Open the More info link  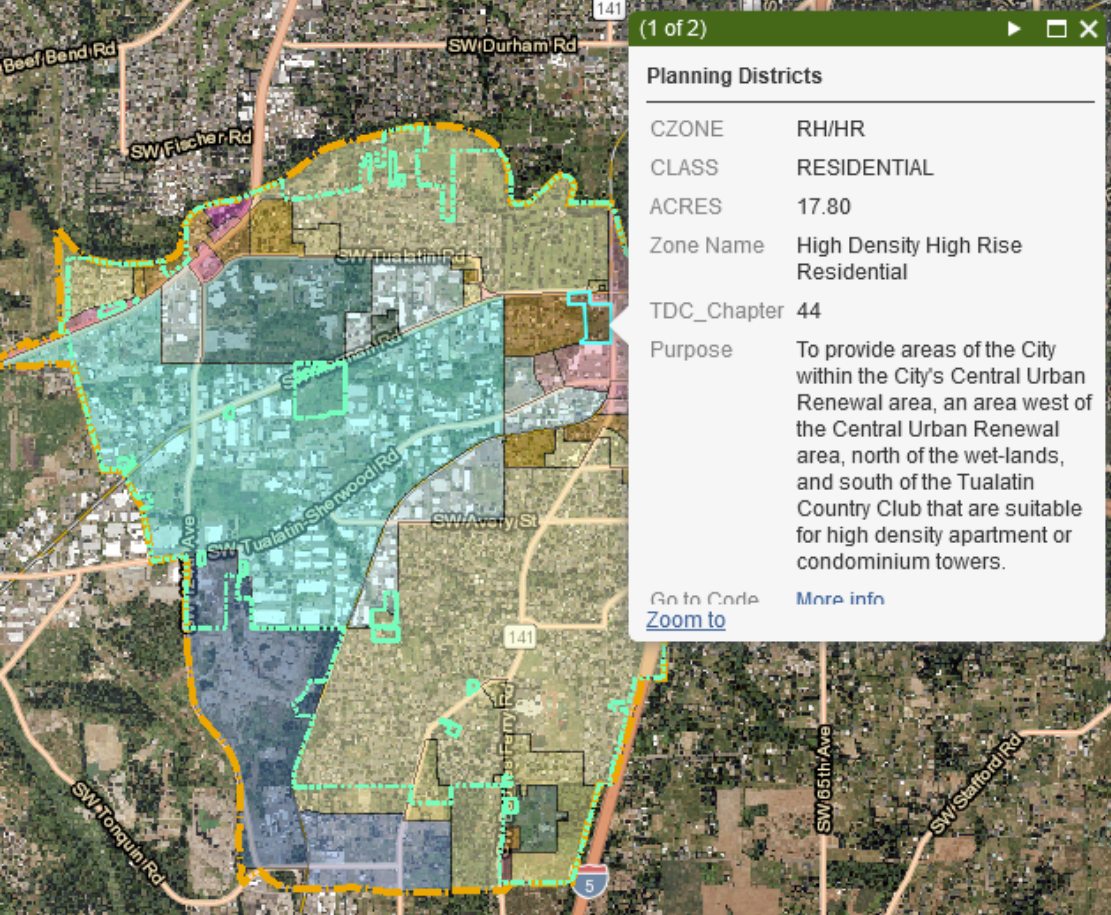840,599
